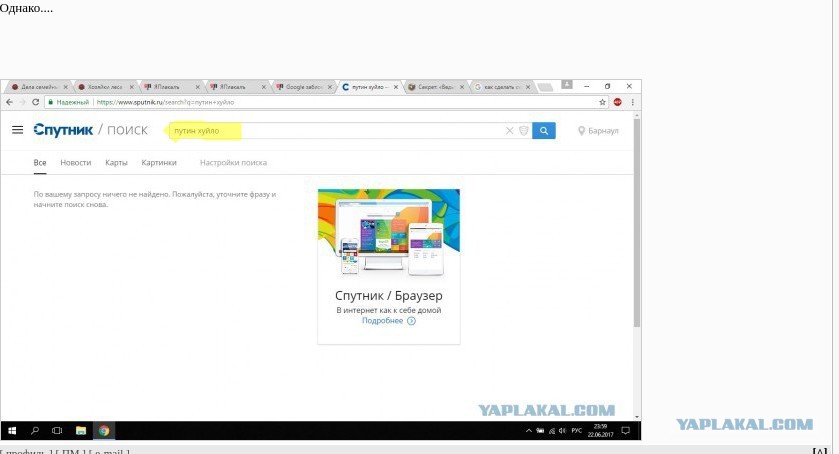Click the shield icon in search box
This screenshot has width=839, height=454.
pos(524,131)
